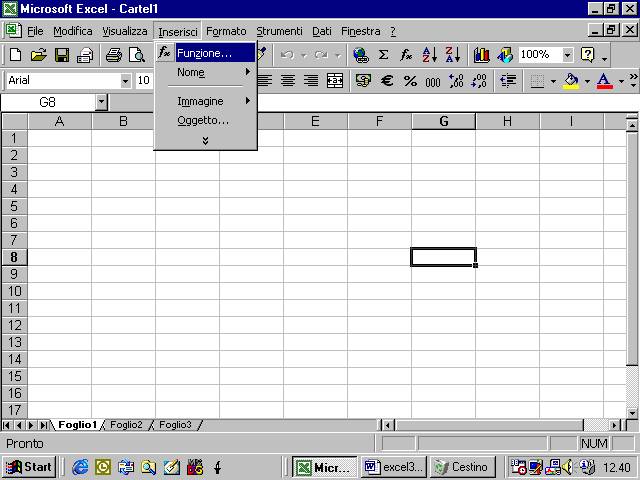Jump to last sheet tab arrow
Image resolution: width=640 pixels, height=480 pixels.
(43, 425)
